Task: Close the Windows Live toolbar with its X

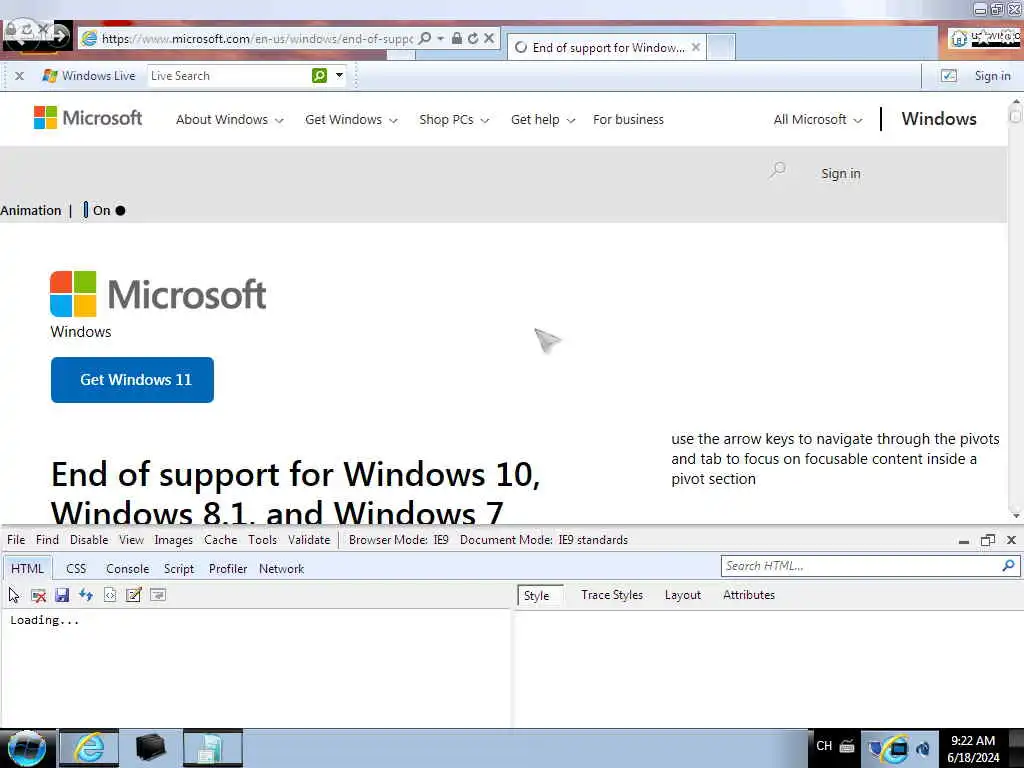Action: point(20,76)
